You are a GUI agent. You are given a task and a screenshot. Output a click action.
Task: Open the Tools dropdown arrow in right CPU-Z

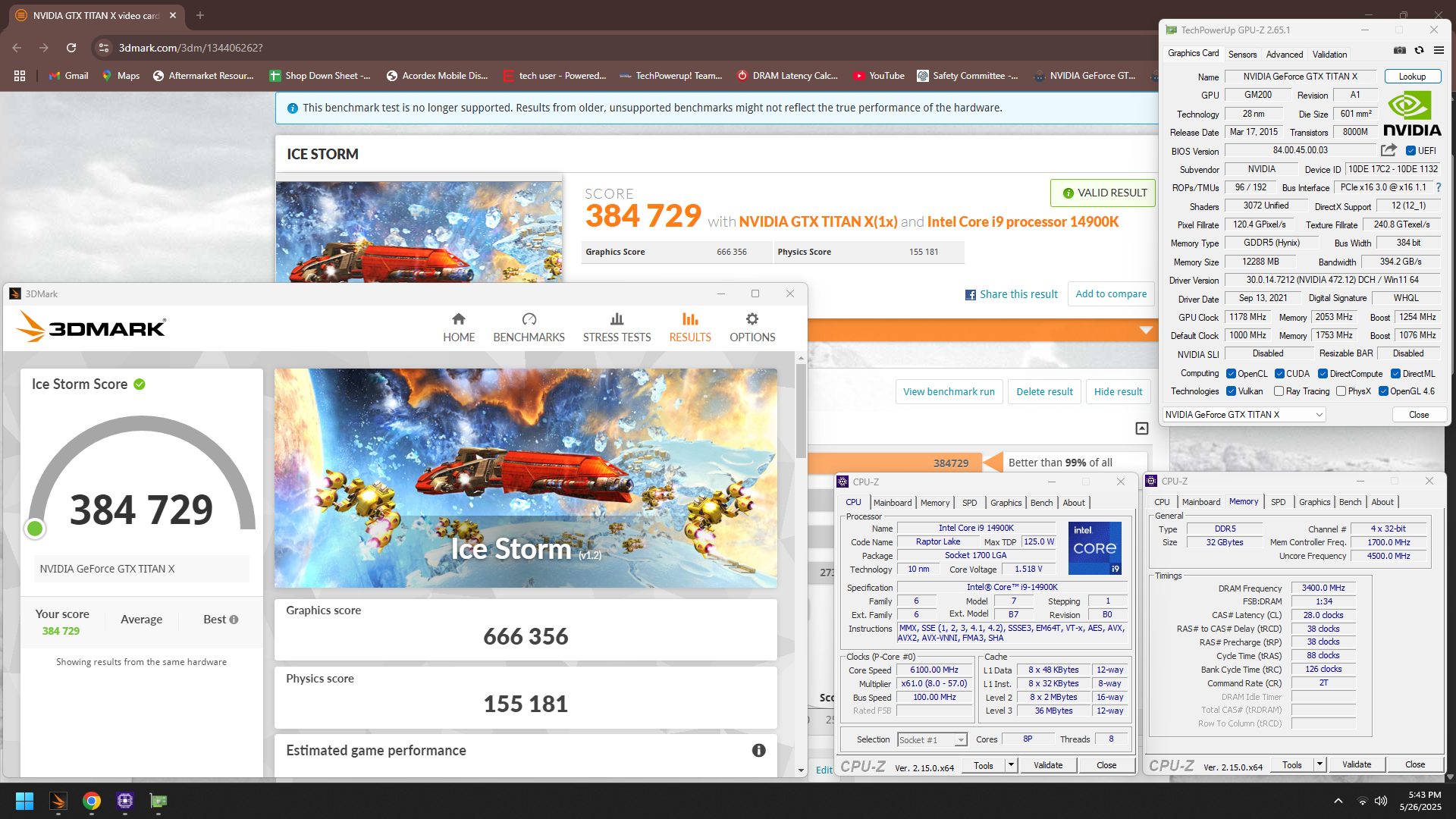point(1319,764)
